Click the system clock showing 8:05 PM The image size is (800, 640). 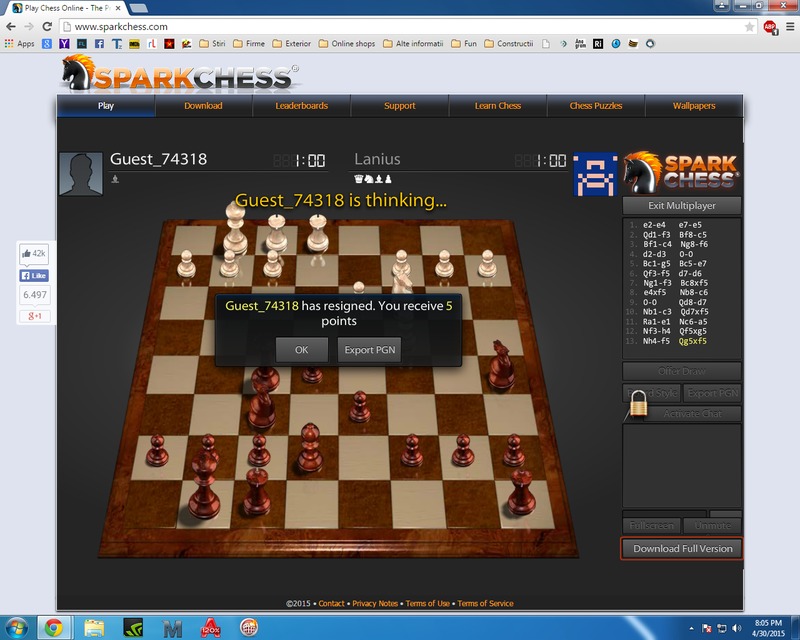coord(768,628)
